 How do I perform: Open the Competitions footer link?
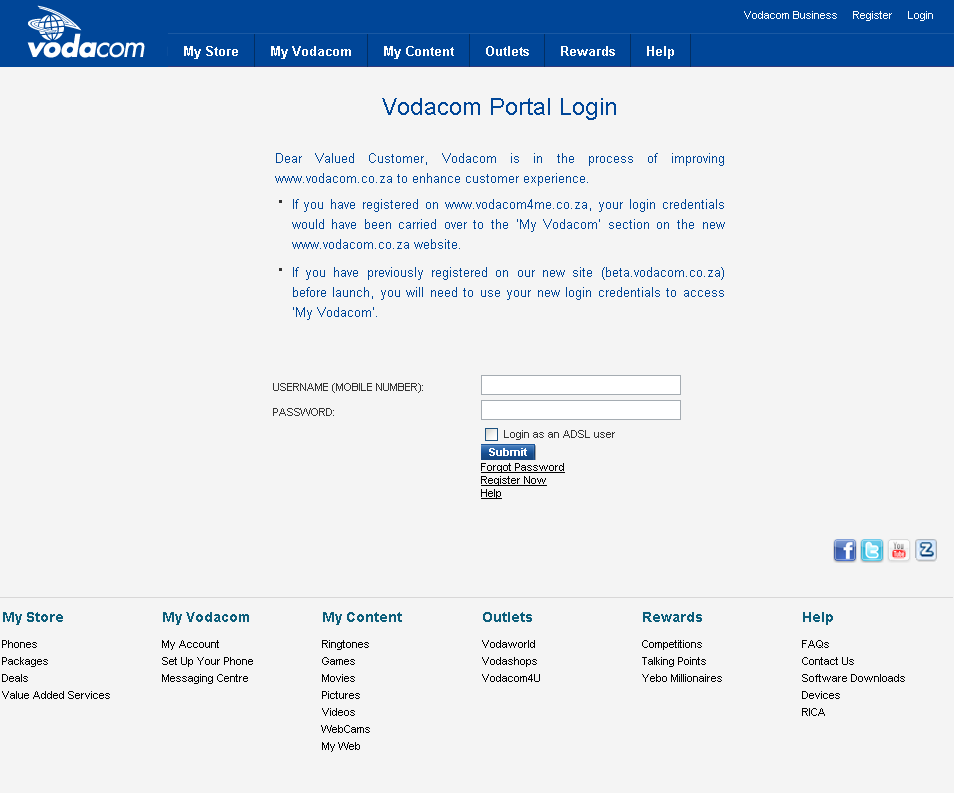tap(672, 644)
